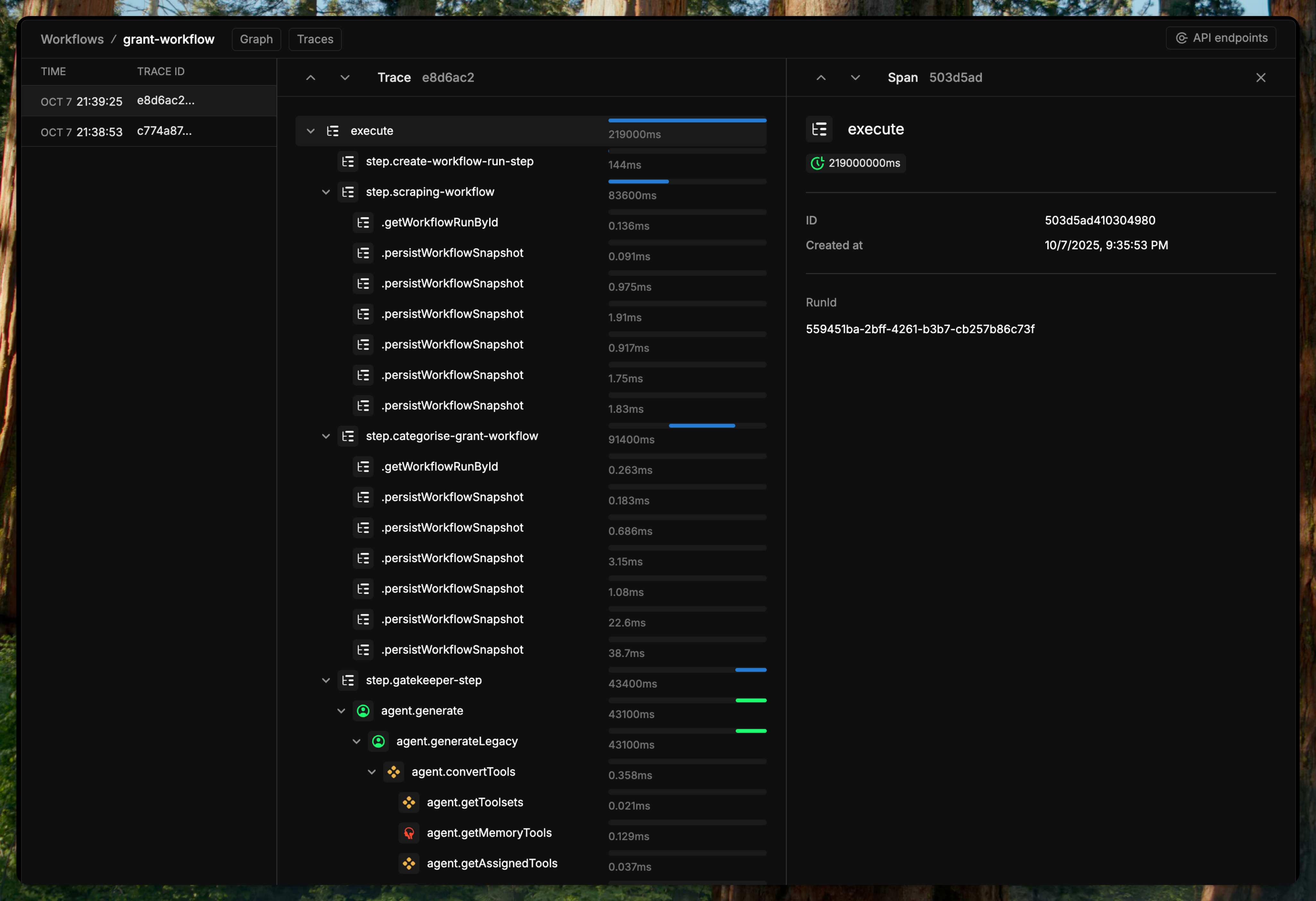Close the Span details panel
1316x901 pixels.
click(1260, 78)
